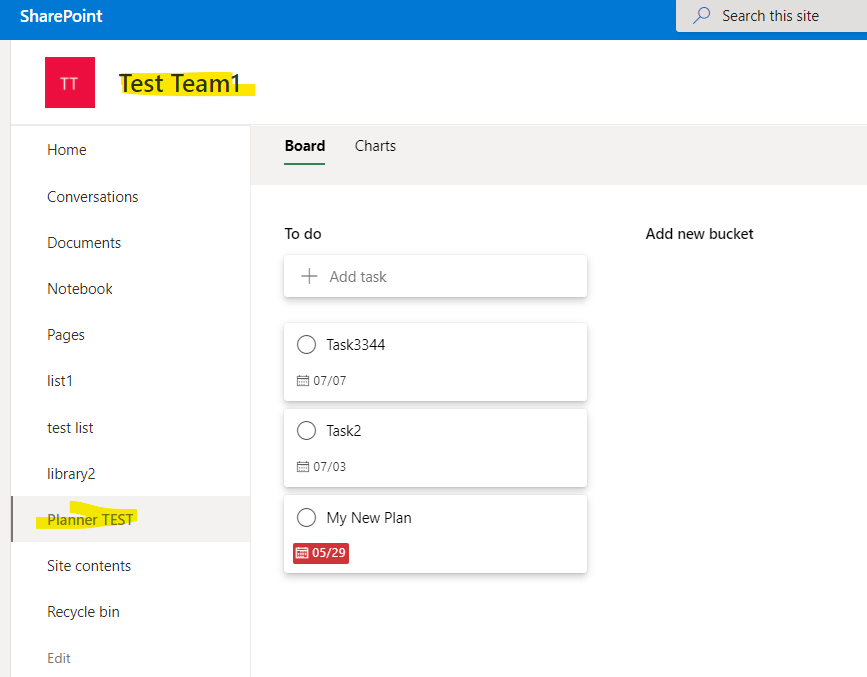Open Conversations in the left nav
This screenshot has height=677, width=867.
click(x=92, y=197)
